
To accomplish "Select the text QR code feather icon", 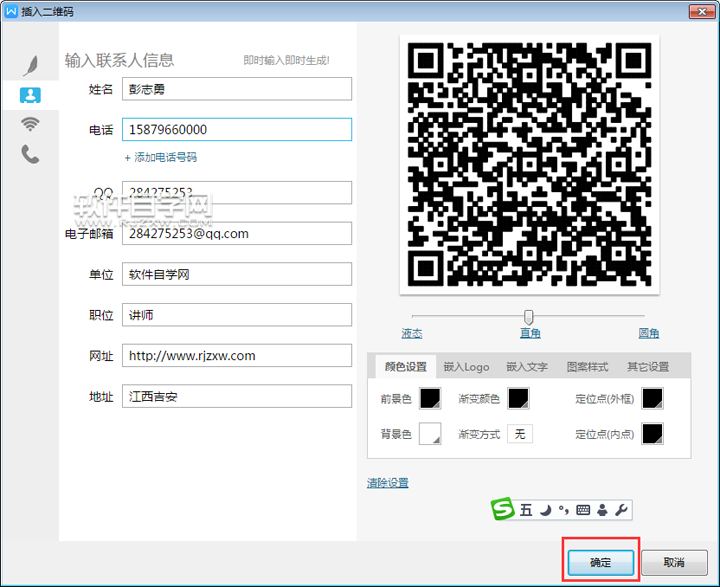I will pos(31,65).
